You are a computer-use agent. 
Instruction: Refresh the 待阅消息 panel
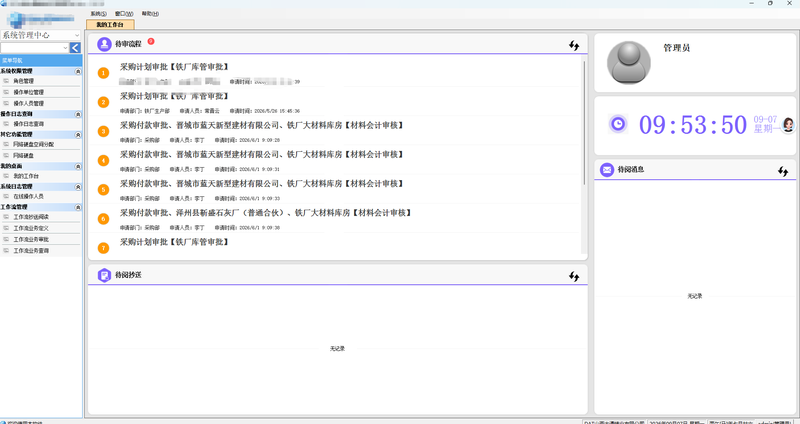tap(783, 171)
